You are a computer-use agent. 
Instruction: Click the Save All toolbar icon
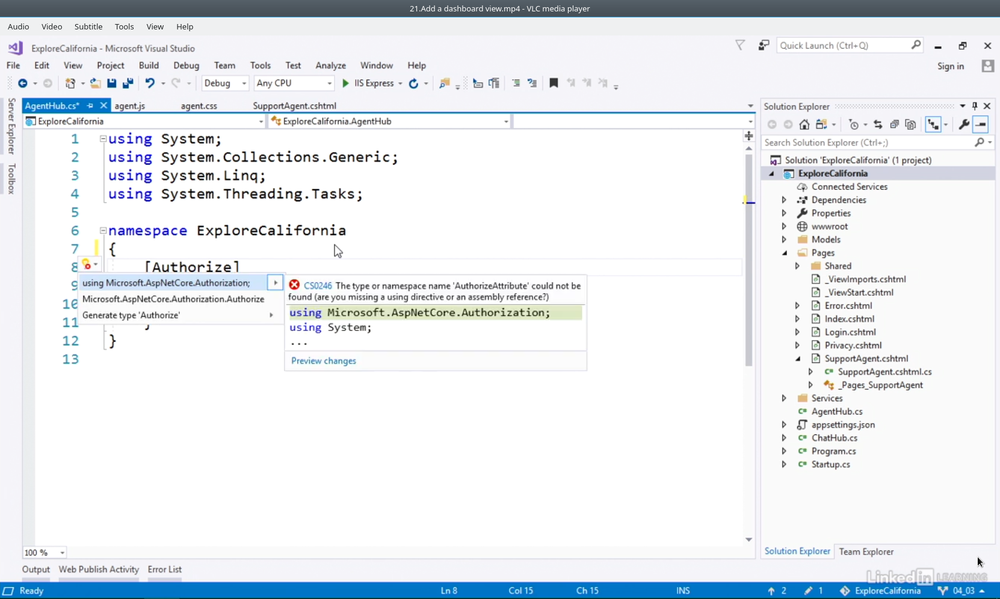click(x=127, y=84)
